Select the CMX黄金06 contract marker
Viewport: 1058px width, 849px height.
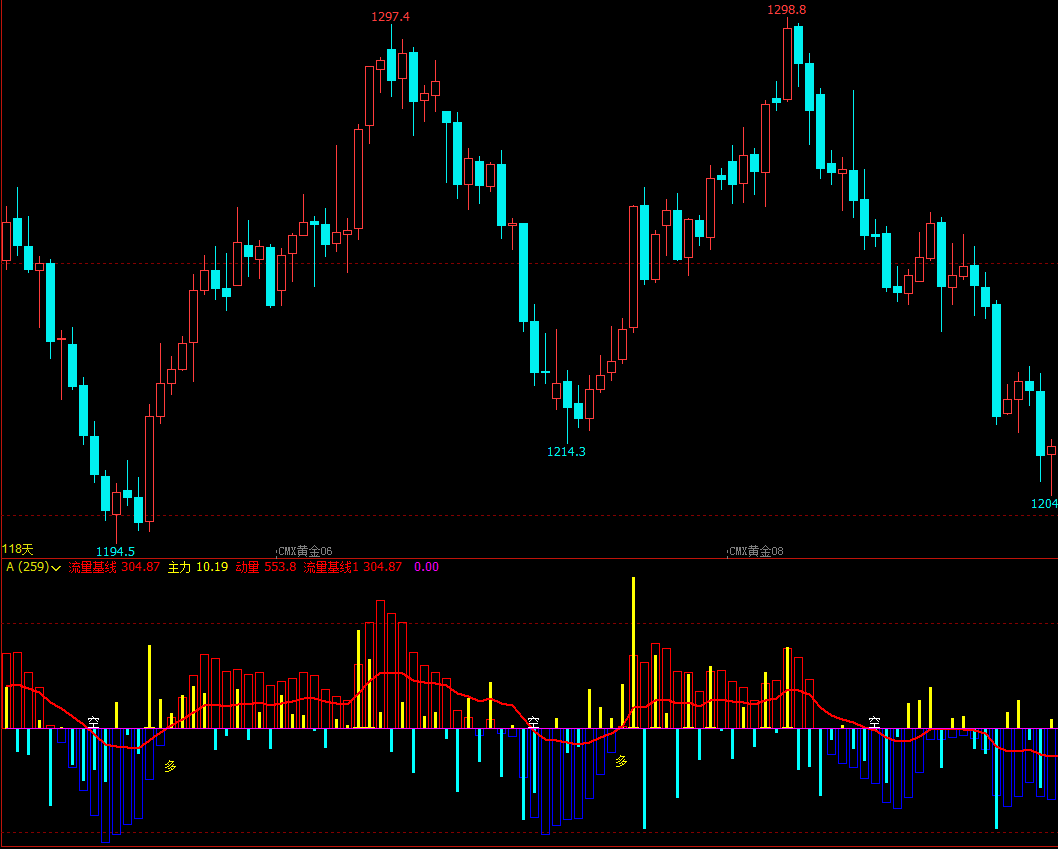pyautogui.click(x=305, y=551)
